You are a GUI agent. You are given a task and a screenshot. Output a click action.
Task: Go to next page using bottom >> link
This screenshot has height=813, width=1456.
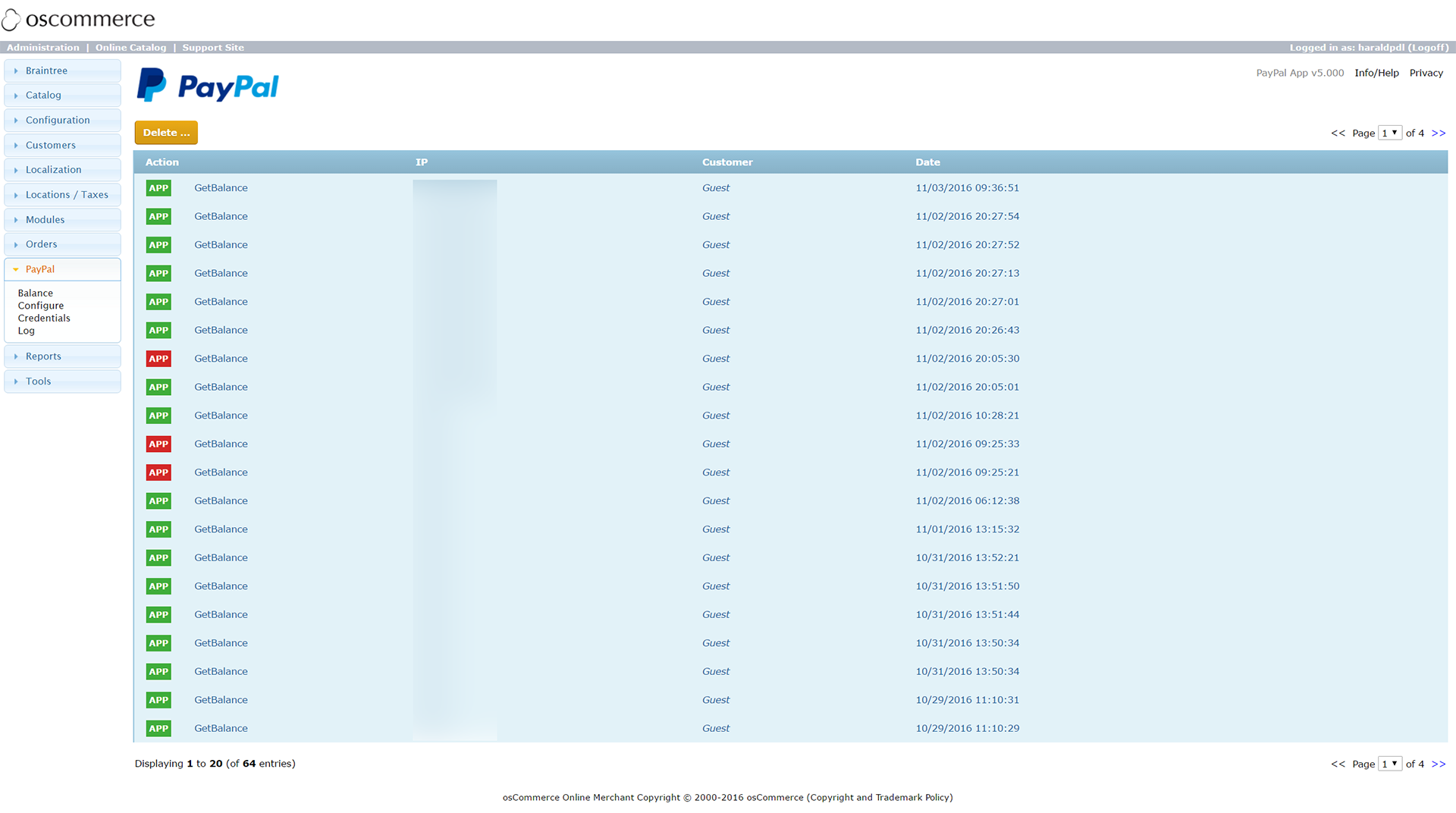(1439, 764)
